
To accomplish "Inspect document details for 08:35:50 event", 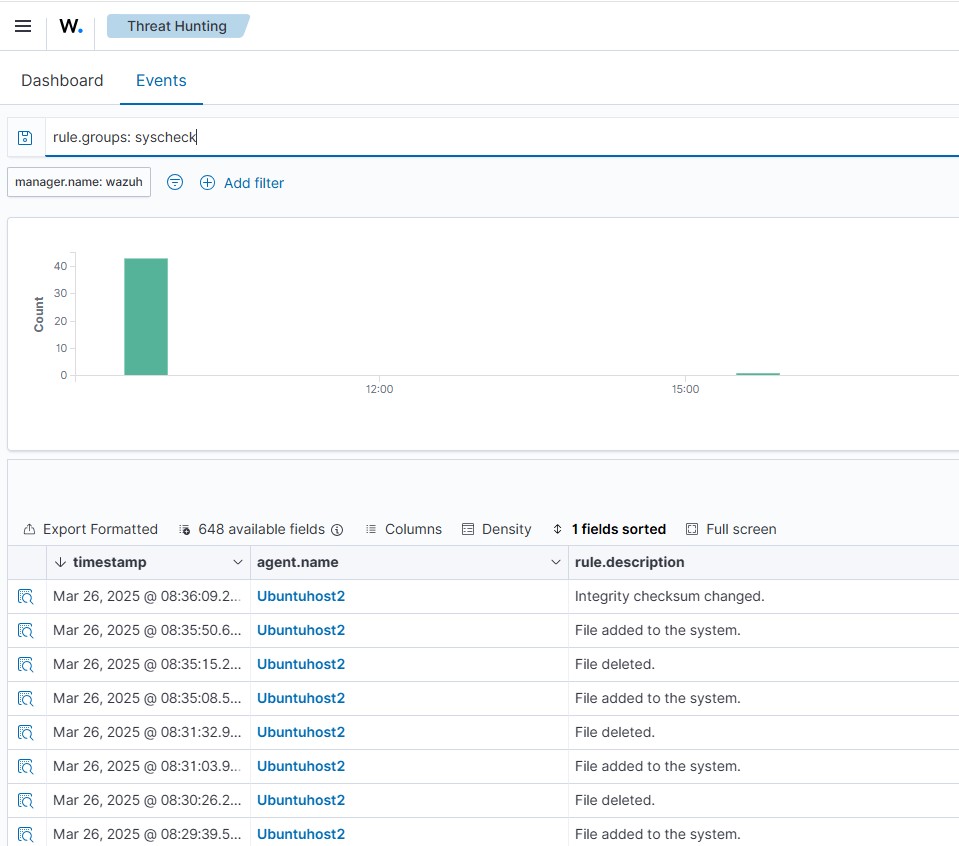I will pyautogui.click(x=26, y=631).
